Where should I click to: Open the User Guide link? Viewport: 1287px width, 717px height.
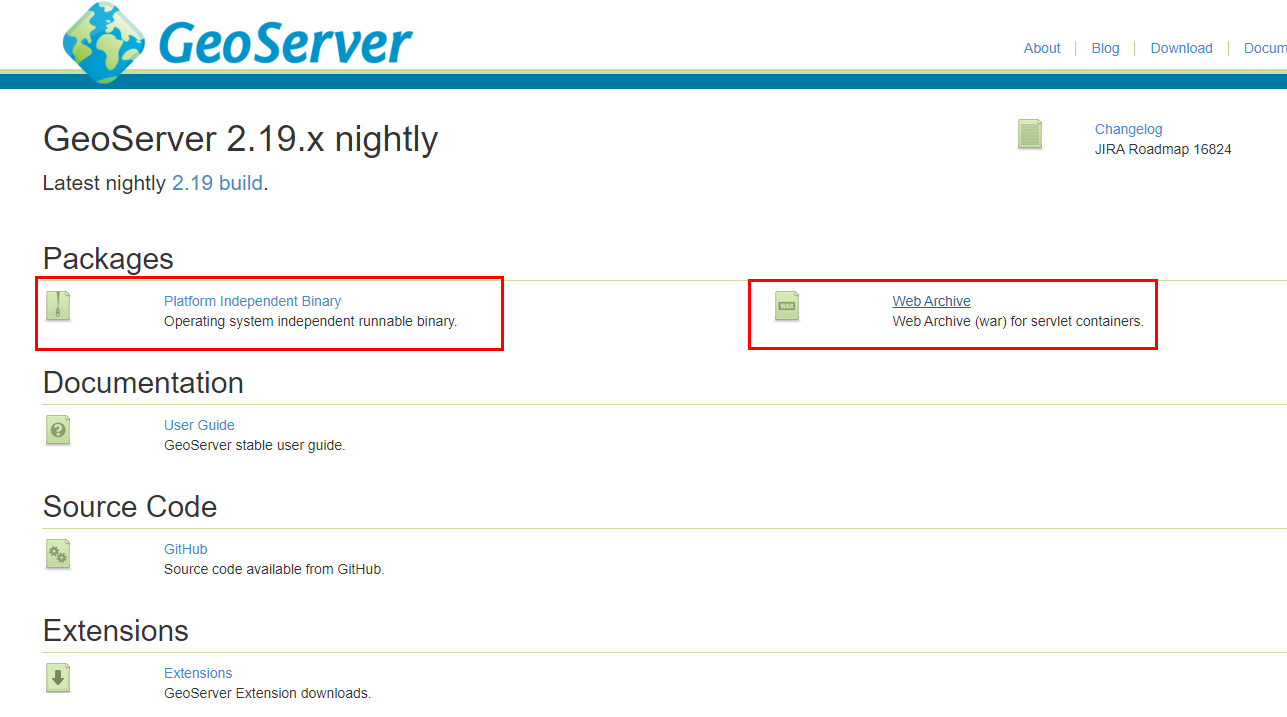pyautogui.click(x=199, y=425)
